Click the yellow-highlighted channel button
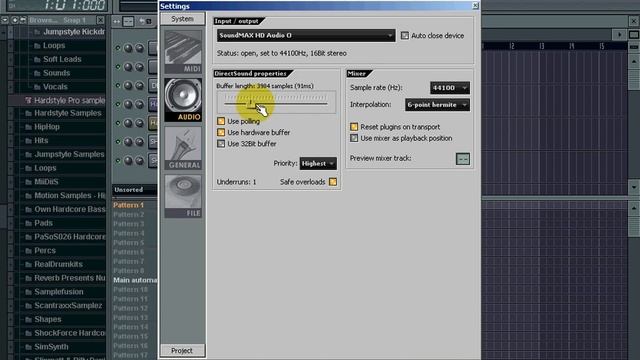 tap(153, 123)
